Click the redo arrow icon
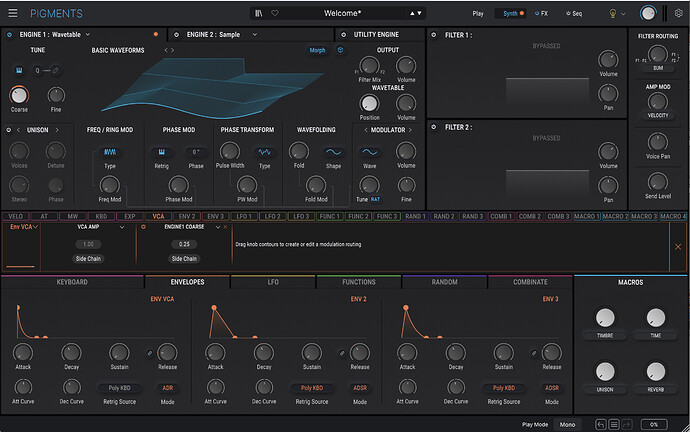This screenshot has height=432, width=690. coord(627,425)
